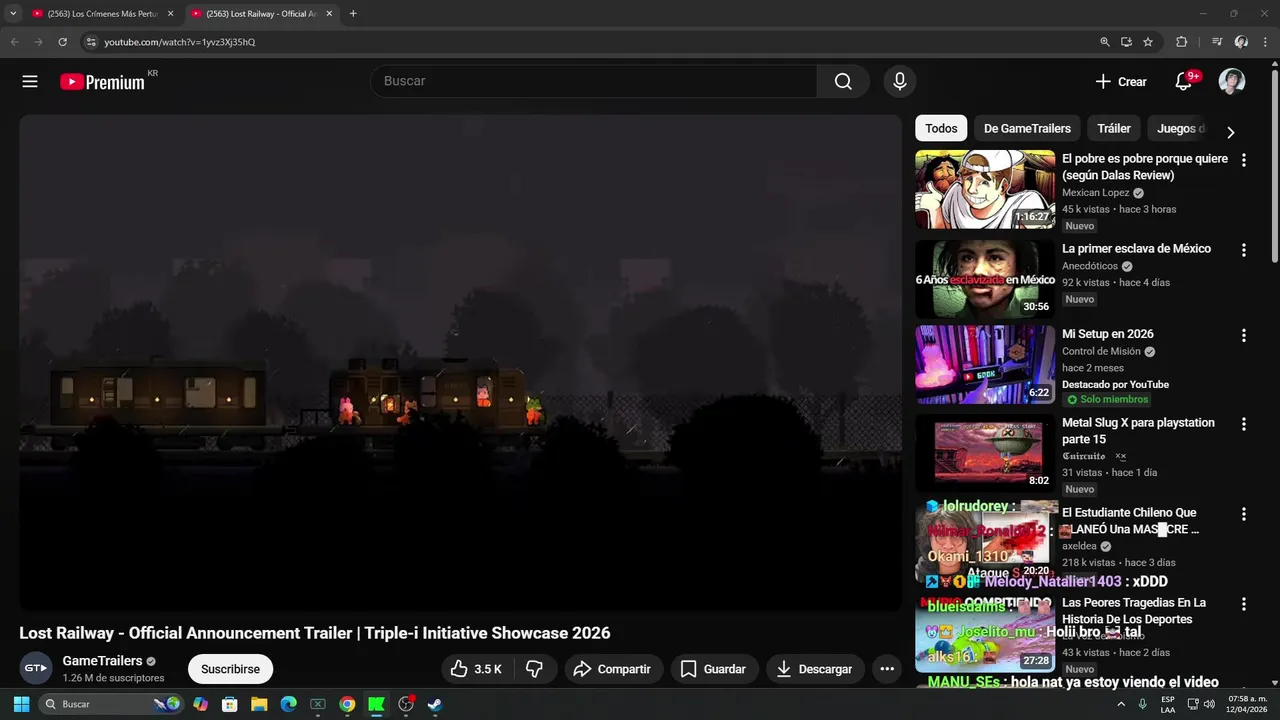1280x720 pixels.
Task: Launch Steam from the taskbar
Action: (435, 704)
